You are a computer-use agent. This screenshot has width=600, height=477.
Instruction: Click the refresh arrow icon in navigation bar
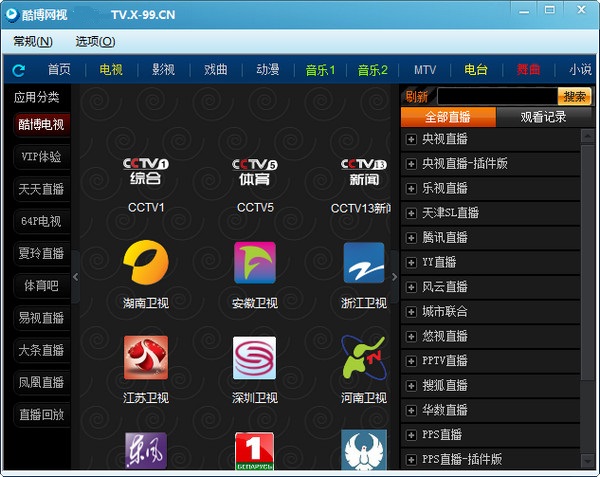point(18,70)
